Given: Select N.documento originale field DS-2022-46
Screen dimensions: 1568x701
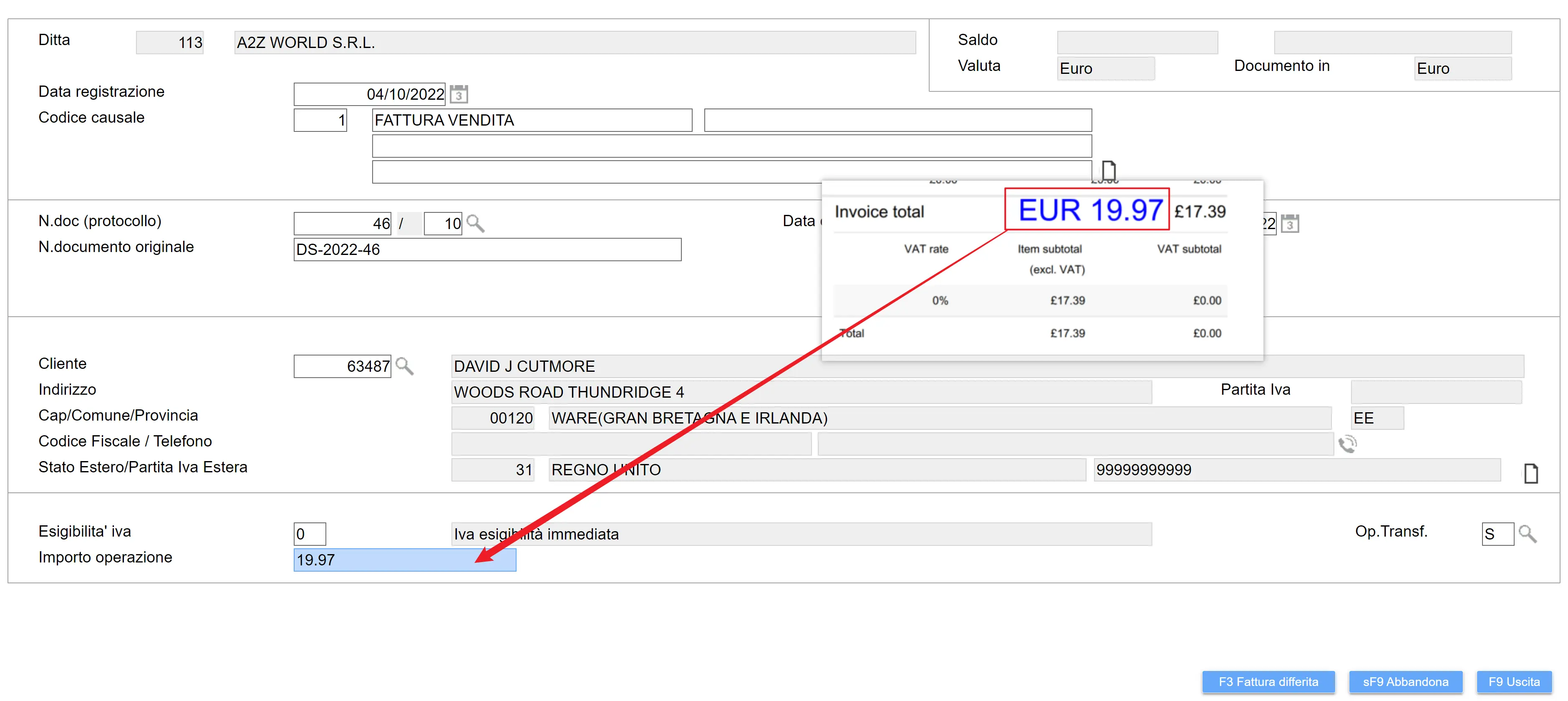Looking at the screenshot, I should click(487, 250).
